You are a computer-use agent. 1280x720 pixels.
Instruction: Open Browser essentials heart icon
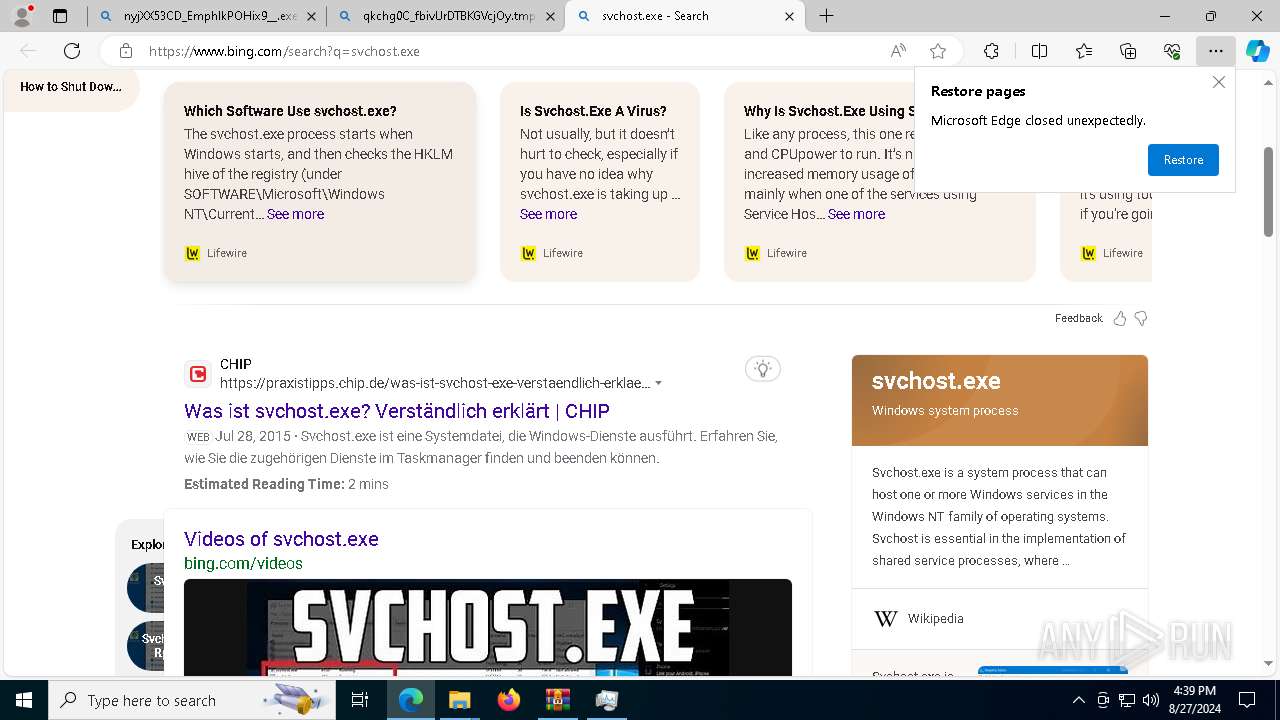(x=1172, y=51)
